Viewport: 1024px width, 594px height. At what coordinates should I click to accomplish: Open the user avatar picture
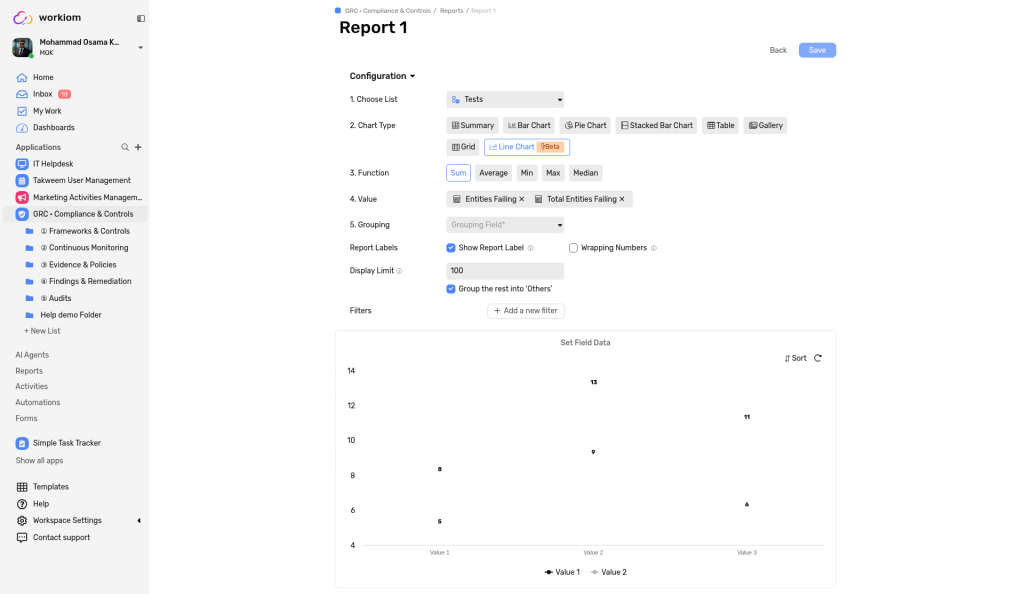tap(22, 47)
